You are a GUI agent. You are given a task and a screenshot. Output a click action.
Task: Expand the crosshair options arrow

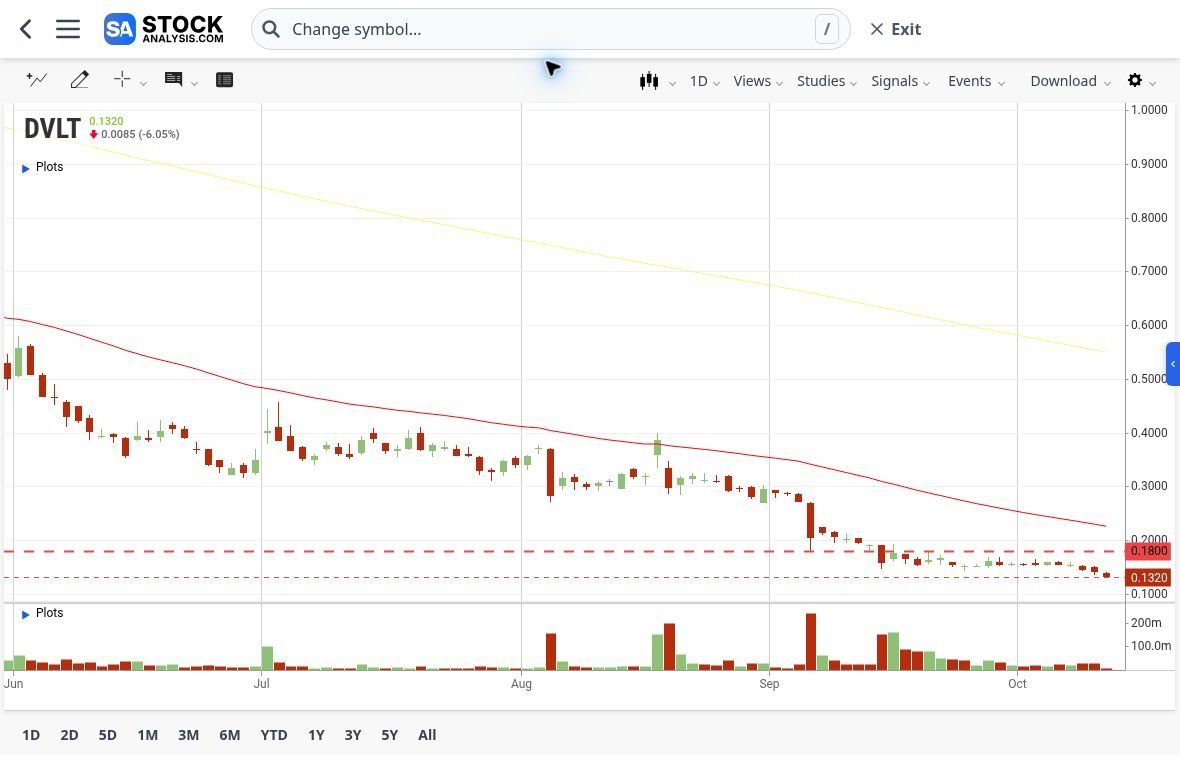click(143, 84)
